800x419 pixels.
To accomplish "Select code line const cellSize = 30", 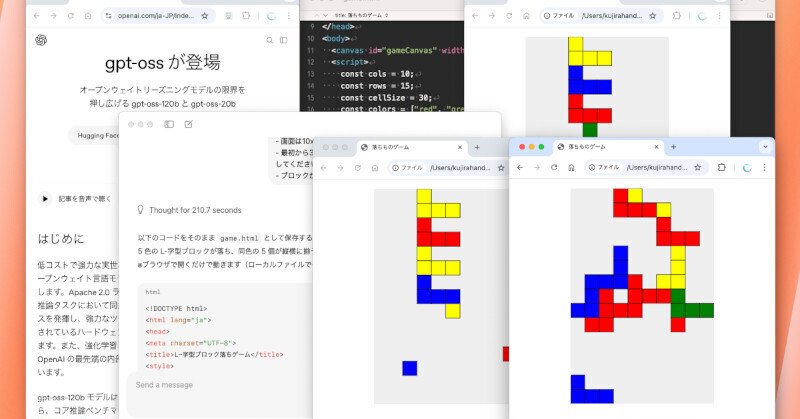I will tap(386, 97).
